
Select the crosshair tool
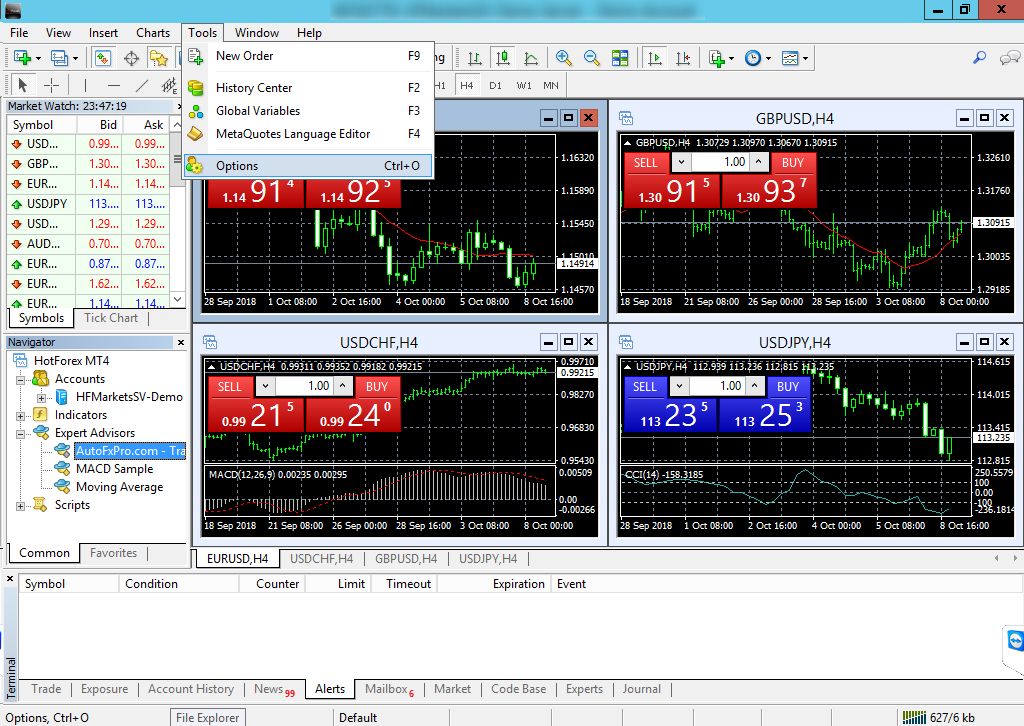click(51, 85)
